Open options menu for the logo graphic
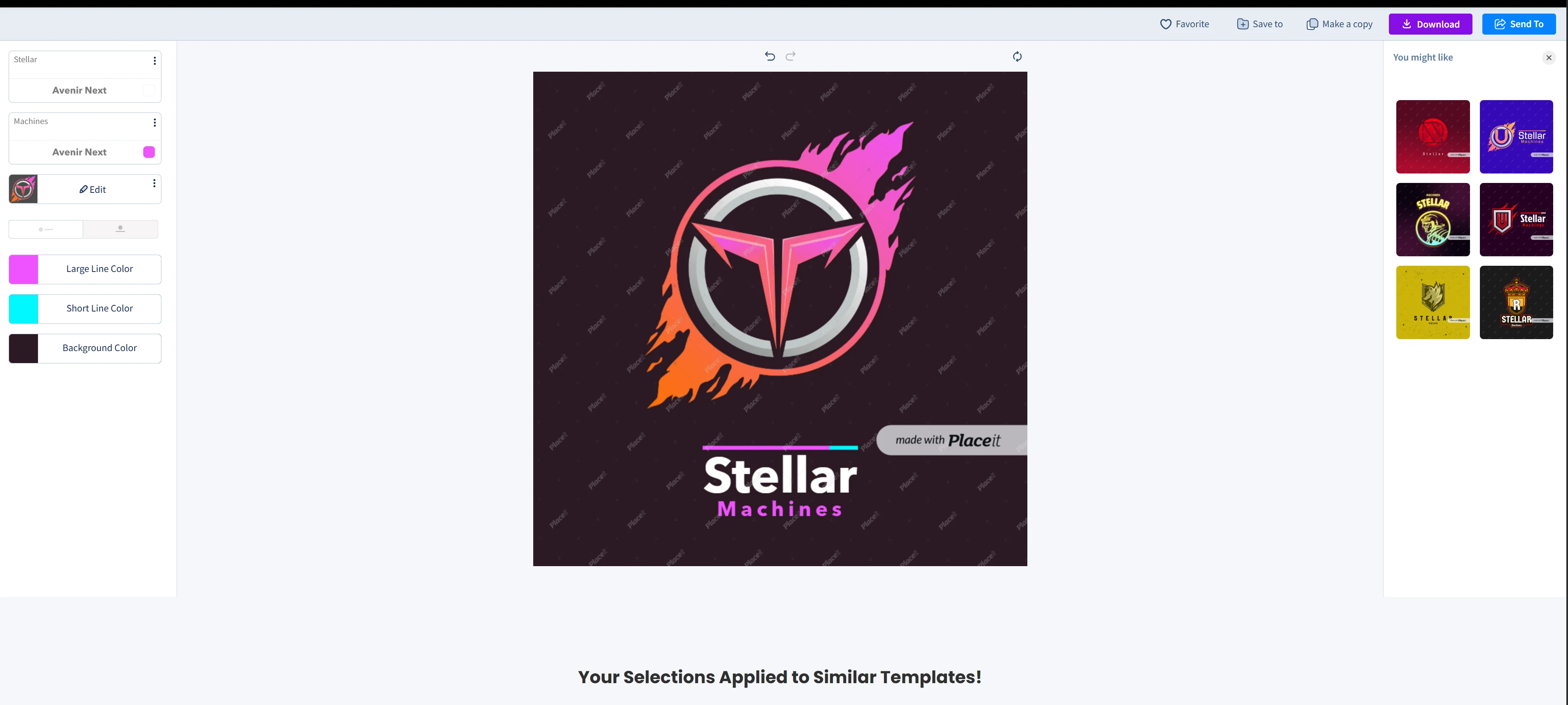Image resolution: width=1568 pixels, height=705 pixels. 154,183
